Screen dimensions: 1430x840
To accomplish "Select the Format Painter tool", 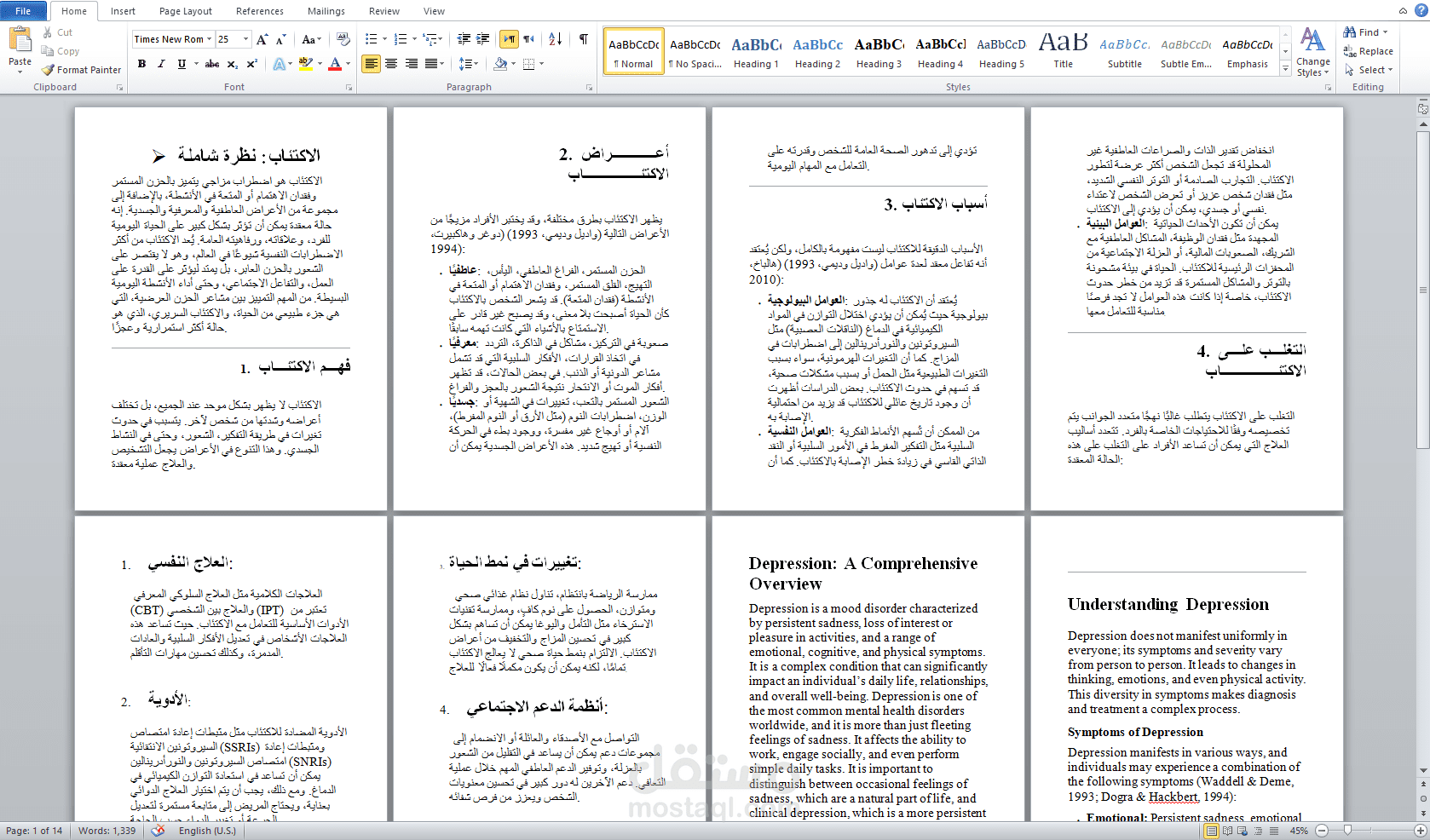I will [x=82, y=70].
